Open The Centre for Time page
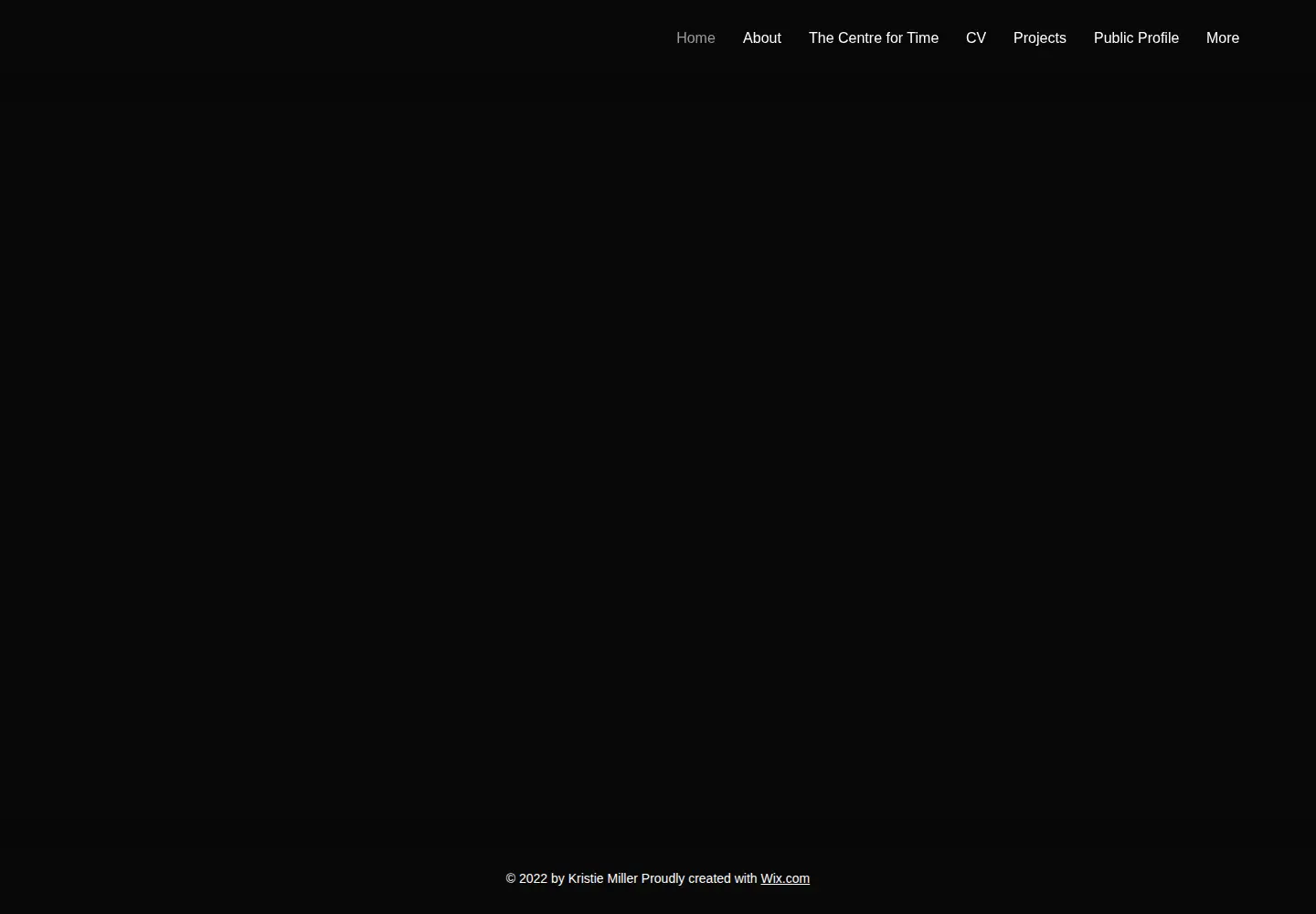 click(874, 38)
